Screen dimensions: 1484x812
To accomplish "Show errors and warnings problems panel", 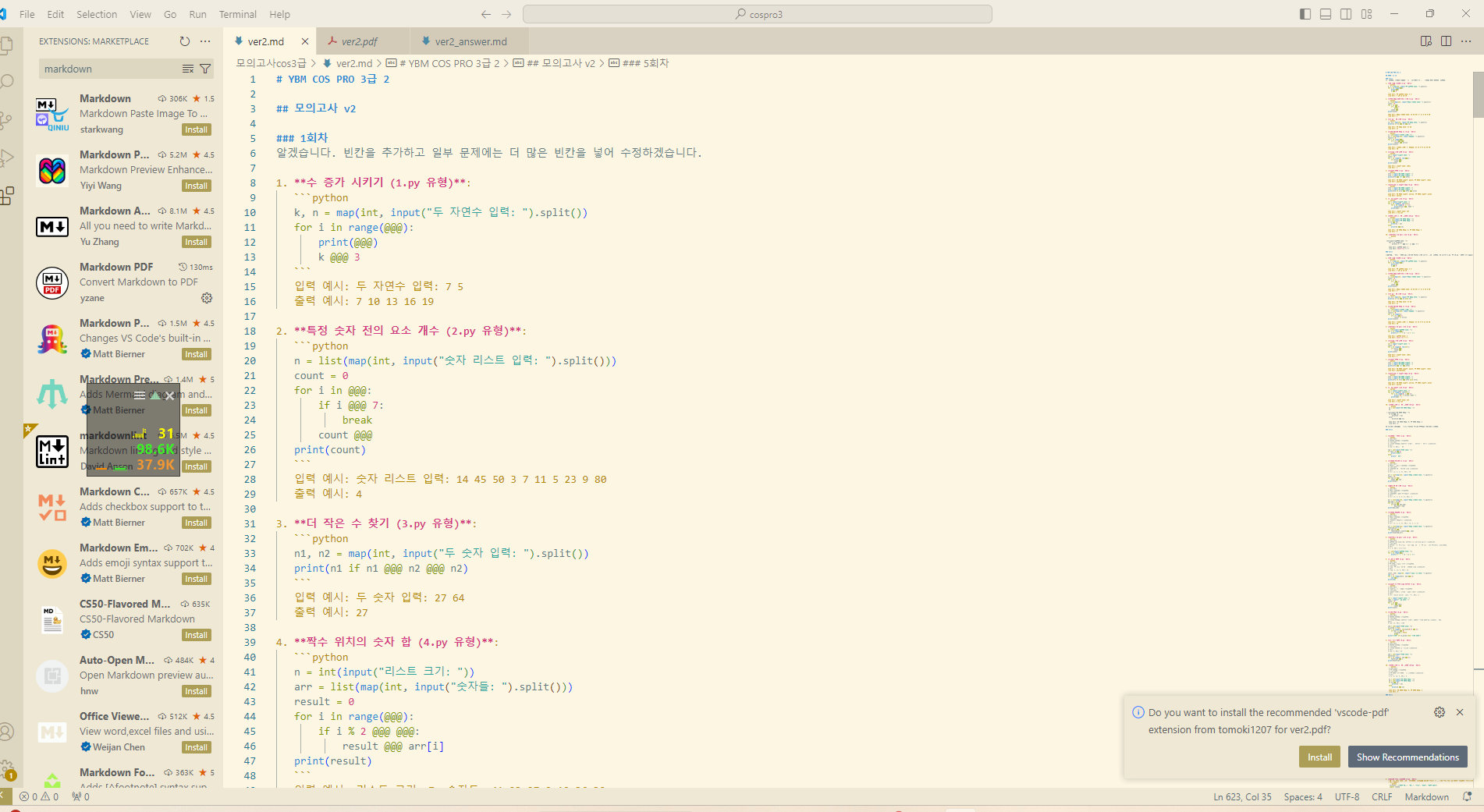I will [39, 796].
